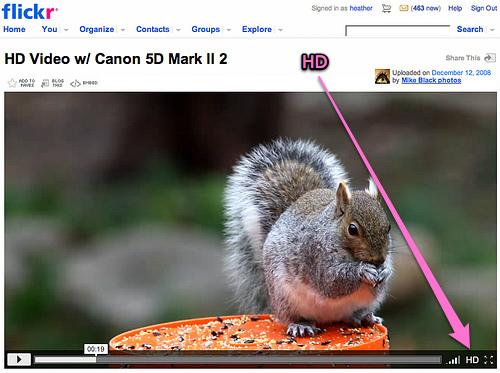Open the (463 new) messages link
500x373 pixels.
coord(426,8)
